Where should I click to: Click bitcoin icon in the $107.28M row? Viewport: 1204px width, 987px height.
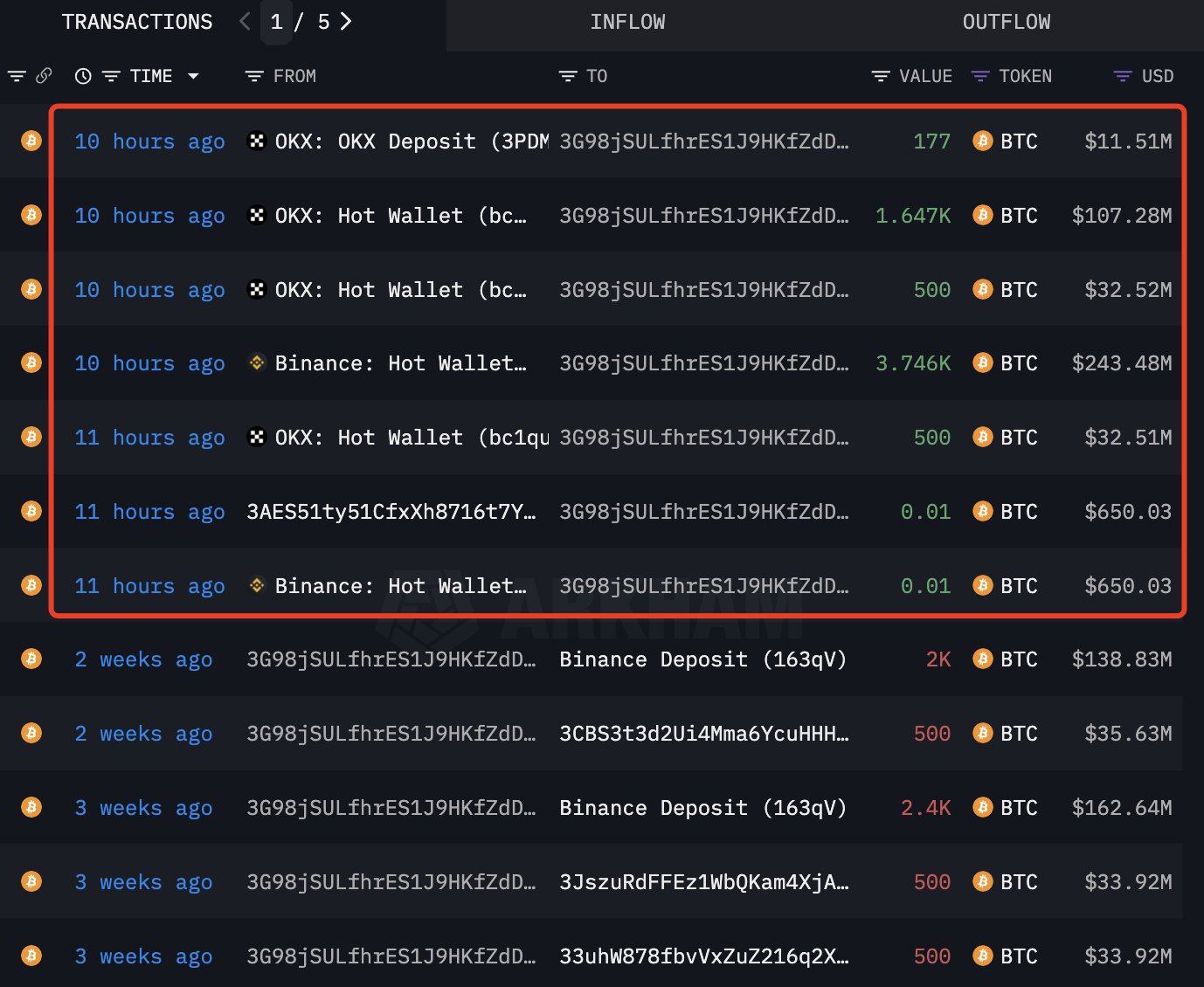click(x=31, y=215)
